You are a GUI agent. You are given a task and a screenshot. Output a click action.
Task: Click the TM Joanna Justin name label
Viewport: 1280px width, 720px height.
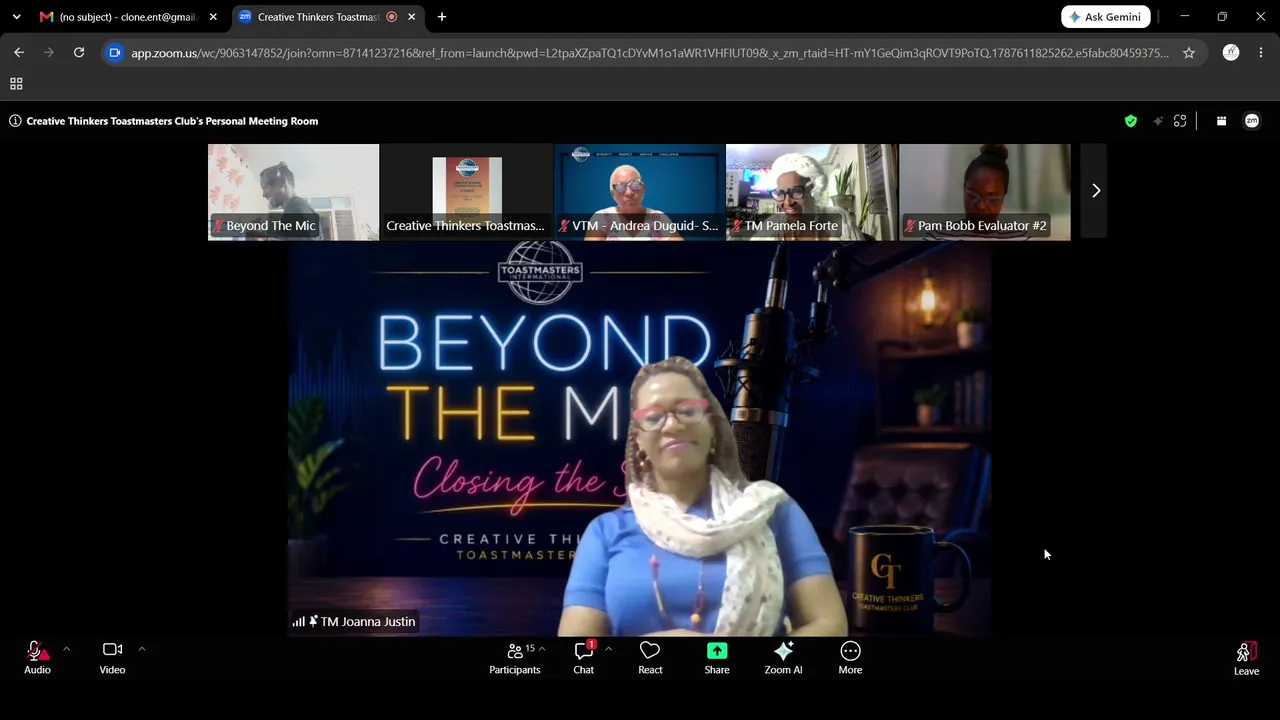point(367,621)
